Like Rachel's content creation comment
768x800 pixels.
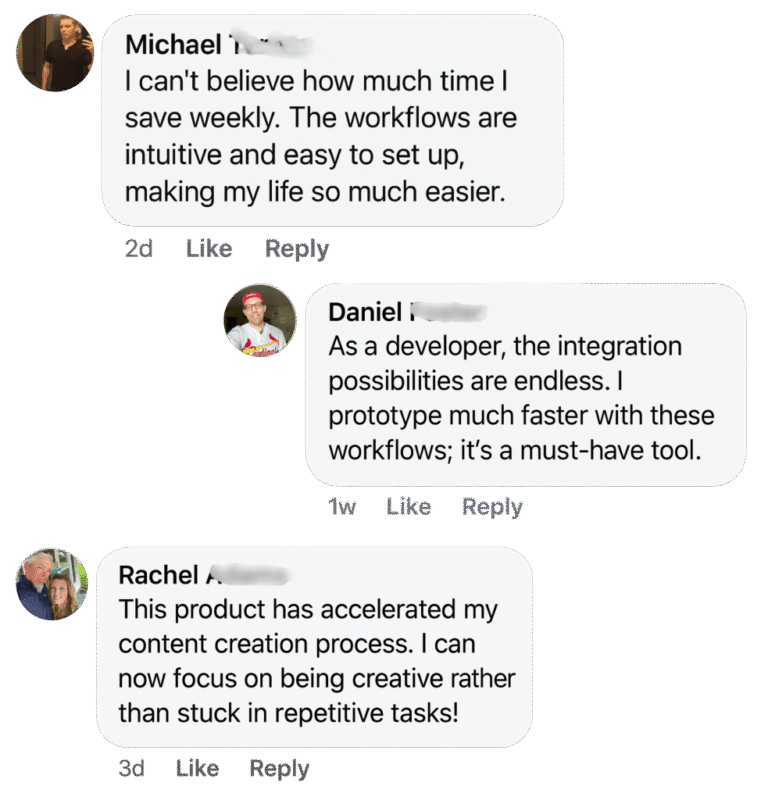pos(197,768)
